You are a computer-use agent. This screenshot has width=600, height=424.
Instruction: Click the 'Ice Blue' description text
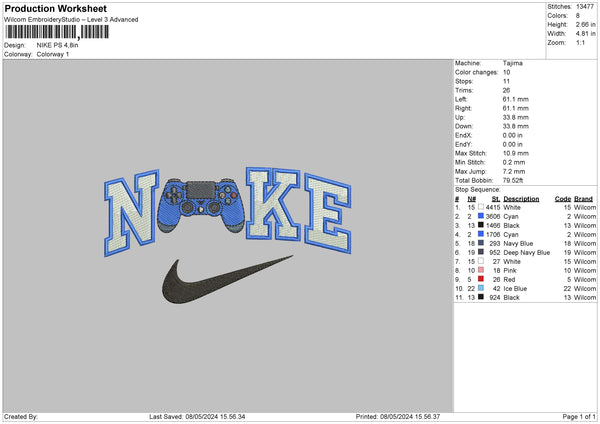[x=515, y=289]
